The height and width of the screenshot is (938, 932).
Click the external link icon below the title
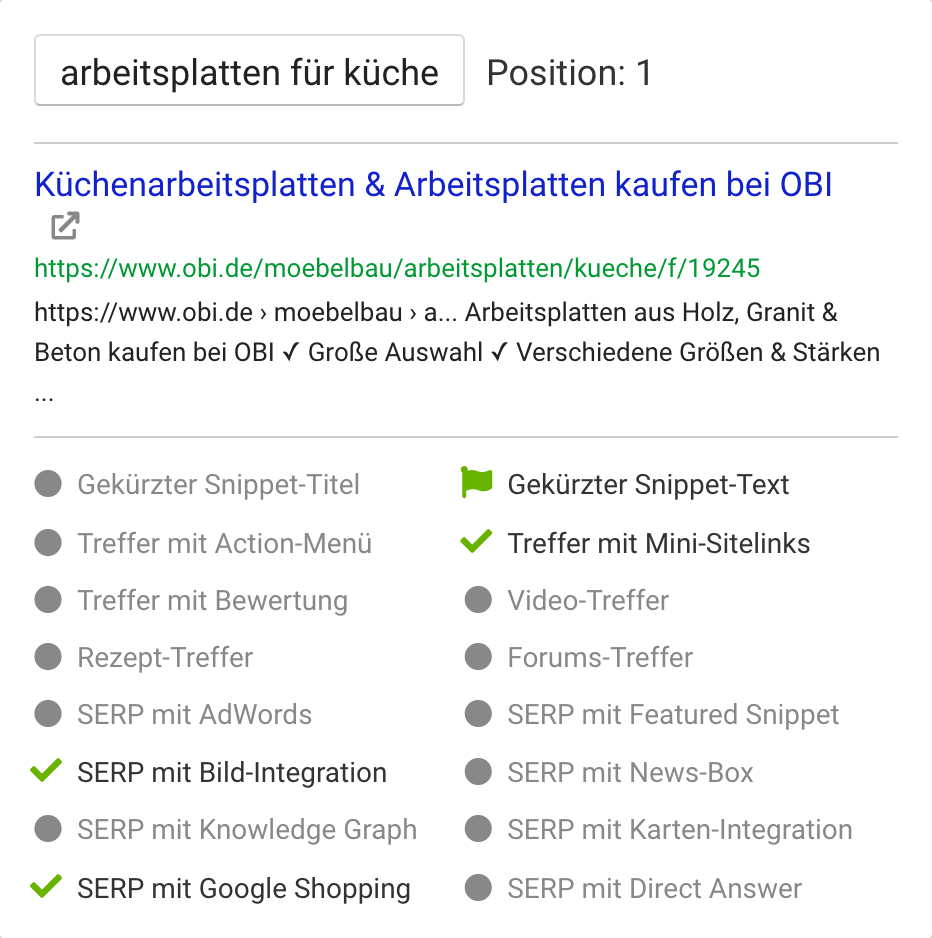click(65, 227)
